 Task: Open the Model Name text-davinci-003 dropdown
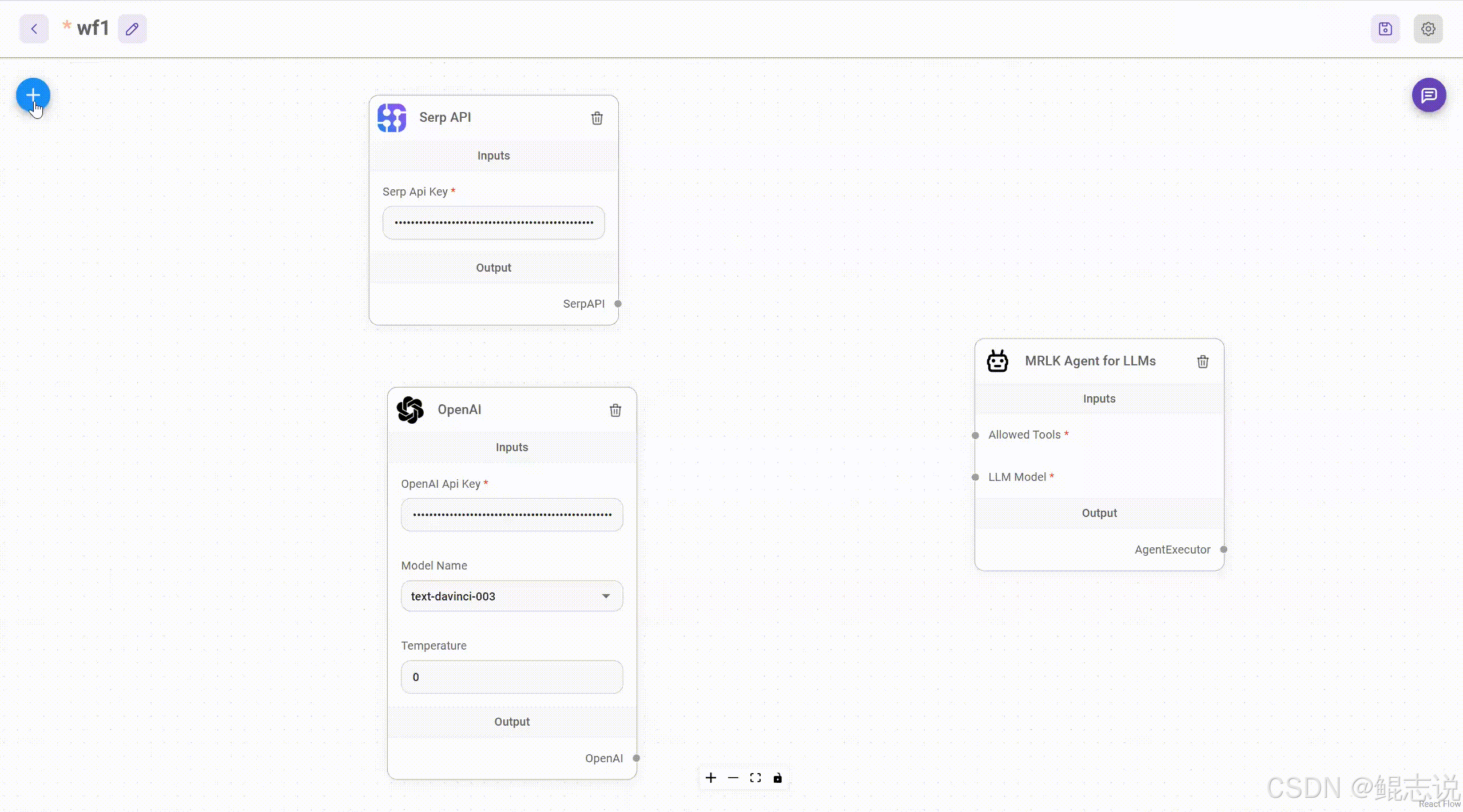click(x=511, y=596)
